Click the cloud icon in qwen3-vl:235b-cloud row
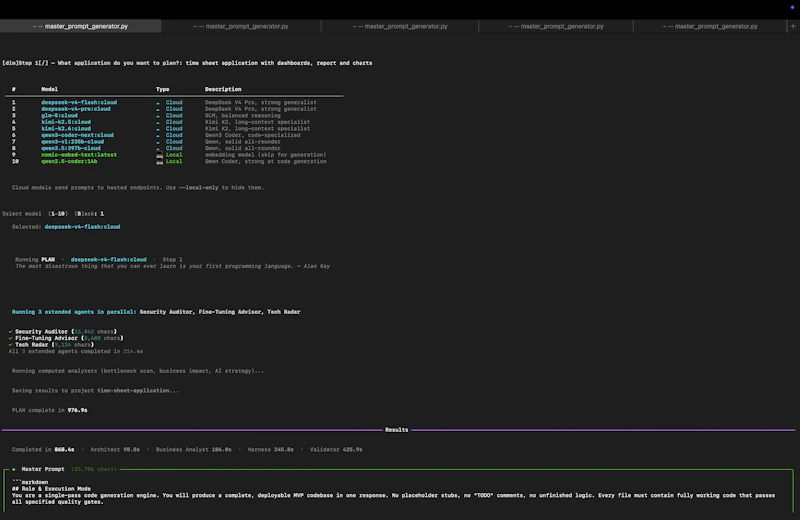800x520 pixels. point(158,142)
